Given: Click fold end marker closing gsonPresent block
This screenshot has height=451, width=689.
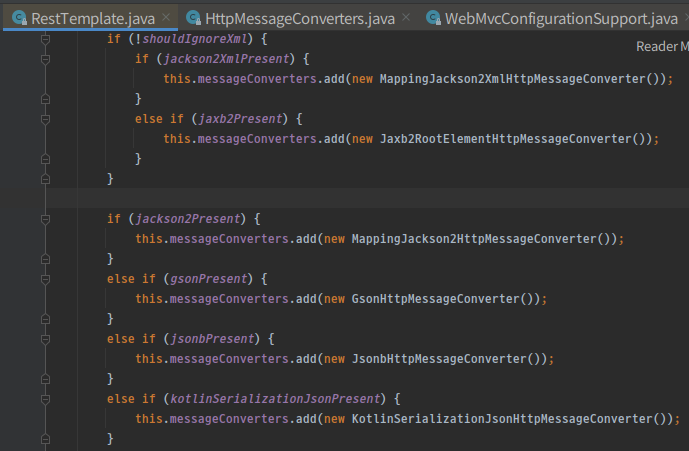Looking at the screenshot, I should [x=45, y=319].
